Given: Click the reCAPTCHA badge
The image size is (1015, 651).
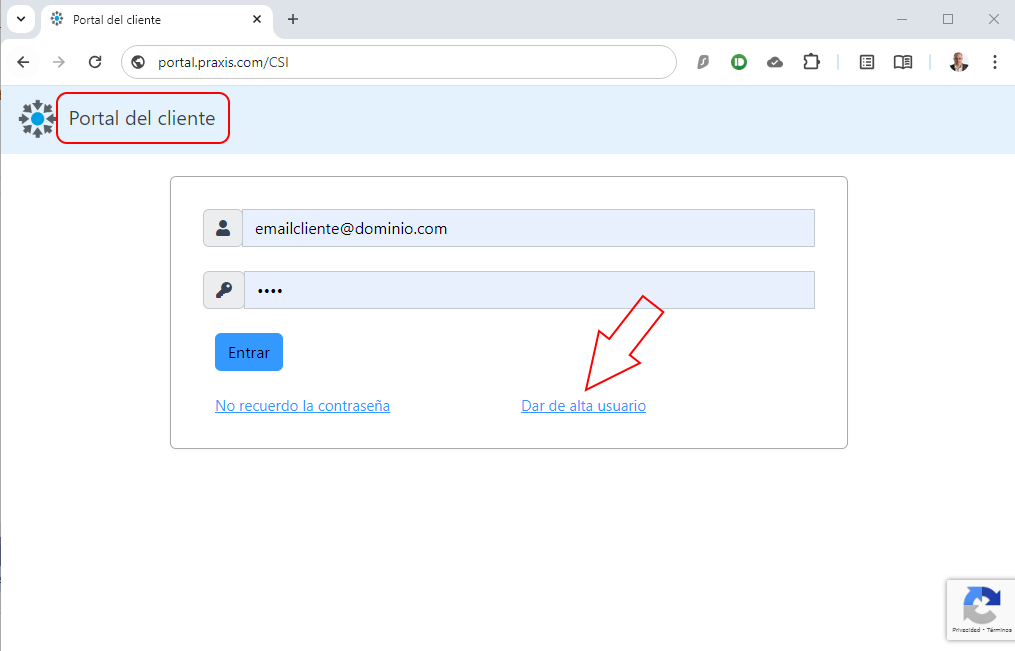Looking at the screenshot, I should click(981, 610).
